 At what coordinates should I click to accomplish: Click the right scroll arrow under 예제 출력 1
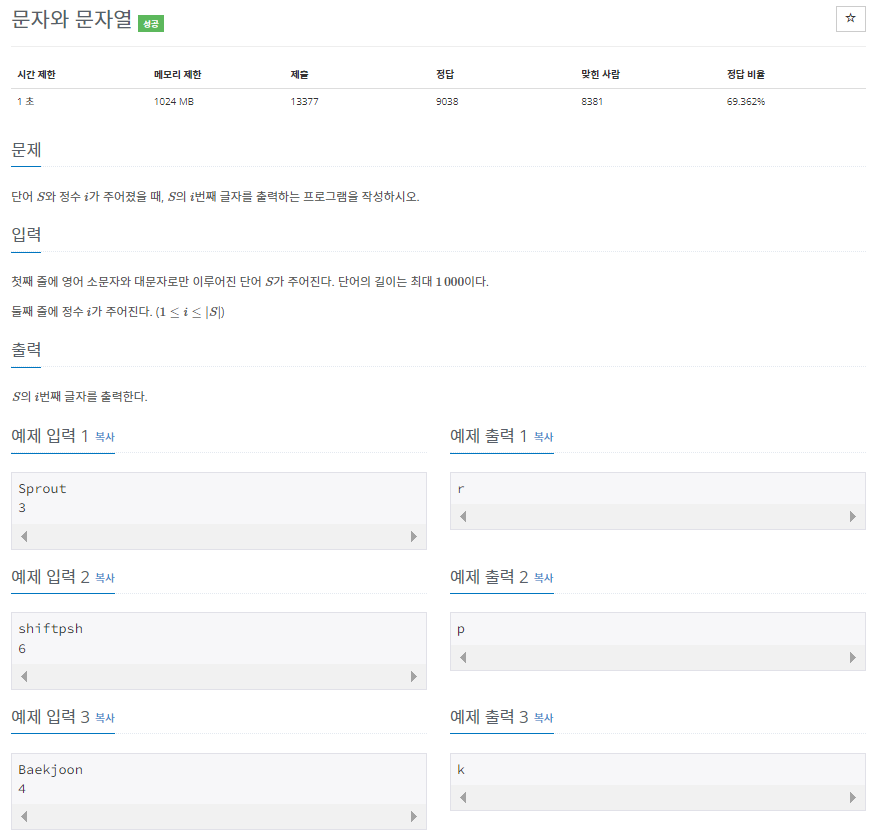853,516
